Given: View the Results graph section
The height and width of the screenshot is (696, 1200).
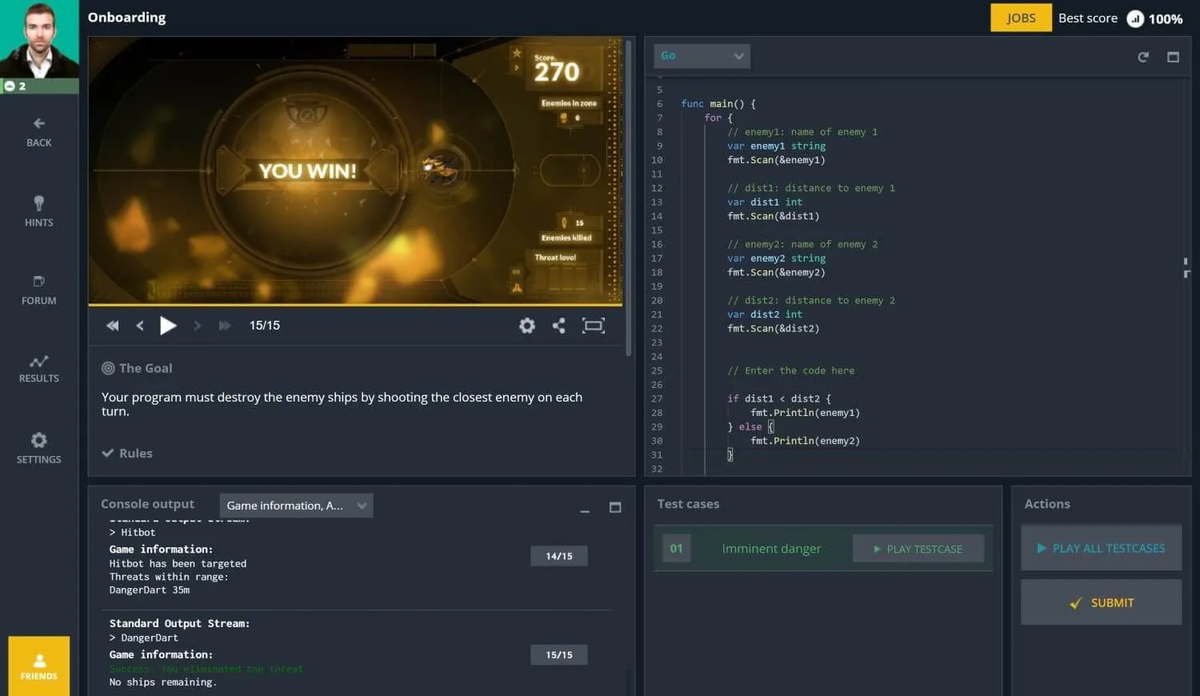Looking at the screenshot, I should pyautogui.click(x=39, y=368).
